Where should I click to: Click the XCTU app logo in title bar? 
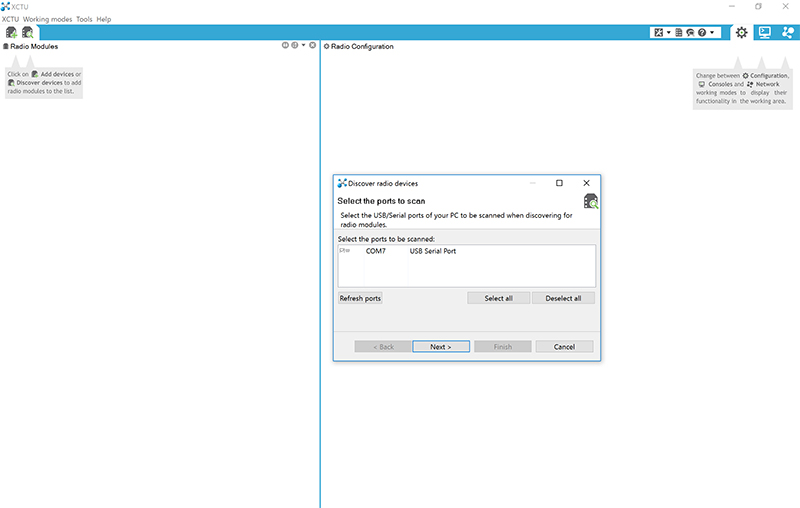point(5,6)
